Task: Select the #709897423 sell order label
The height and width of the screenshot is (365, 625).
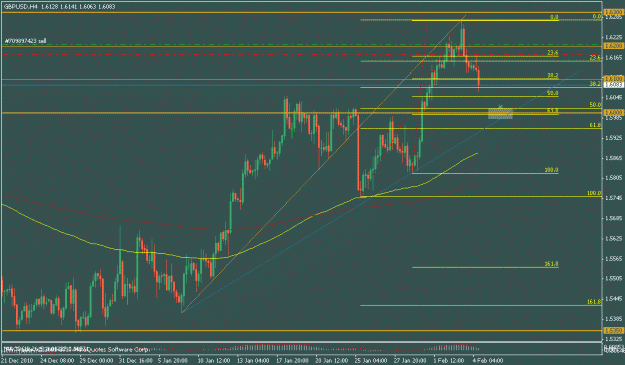Action: pyautogui.click(x=26, y=41)
